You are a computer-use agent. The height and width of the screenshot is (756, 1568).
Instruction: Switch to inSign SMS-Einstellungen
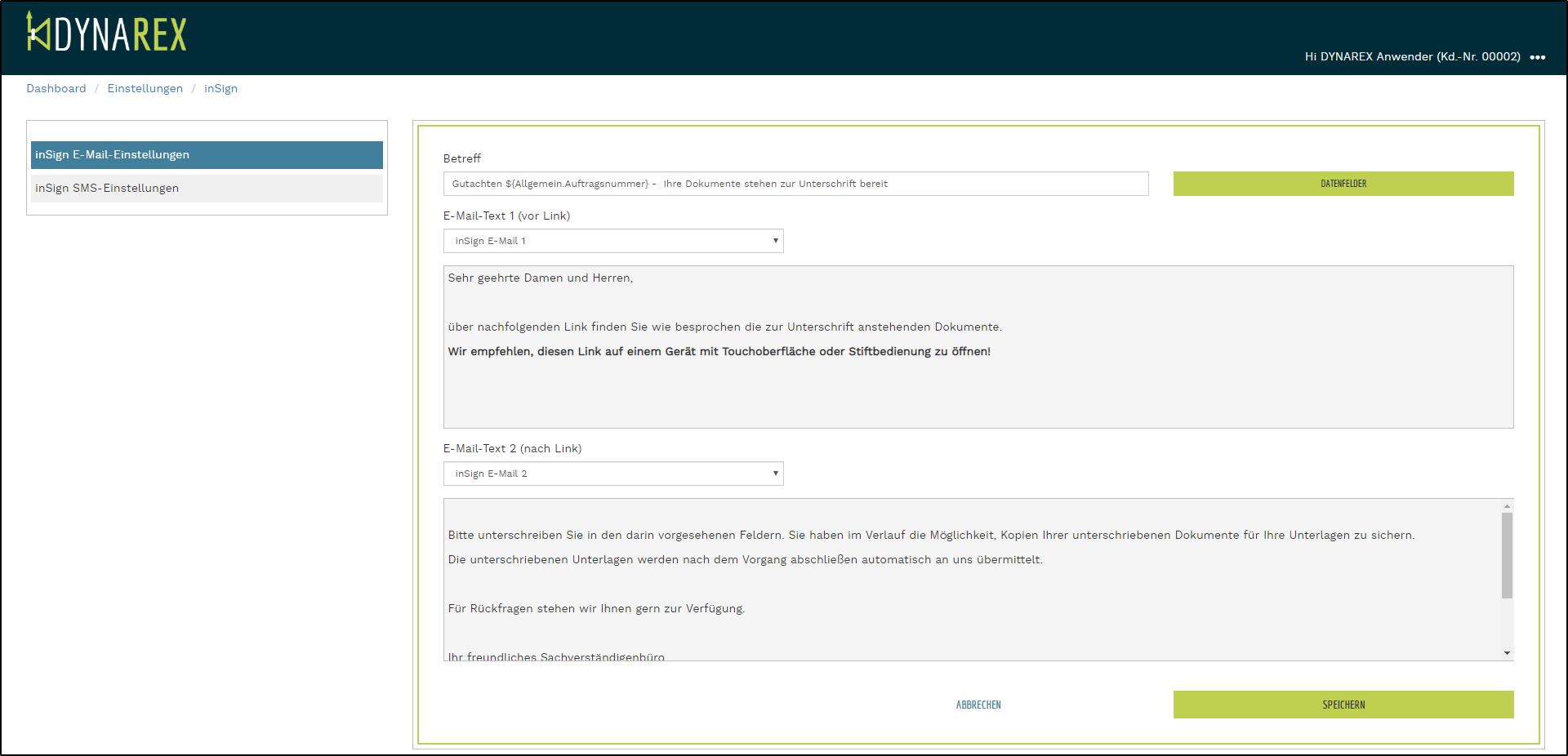[x=207, y=189]
